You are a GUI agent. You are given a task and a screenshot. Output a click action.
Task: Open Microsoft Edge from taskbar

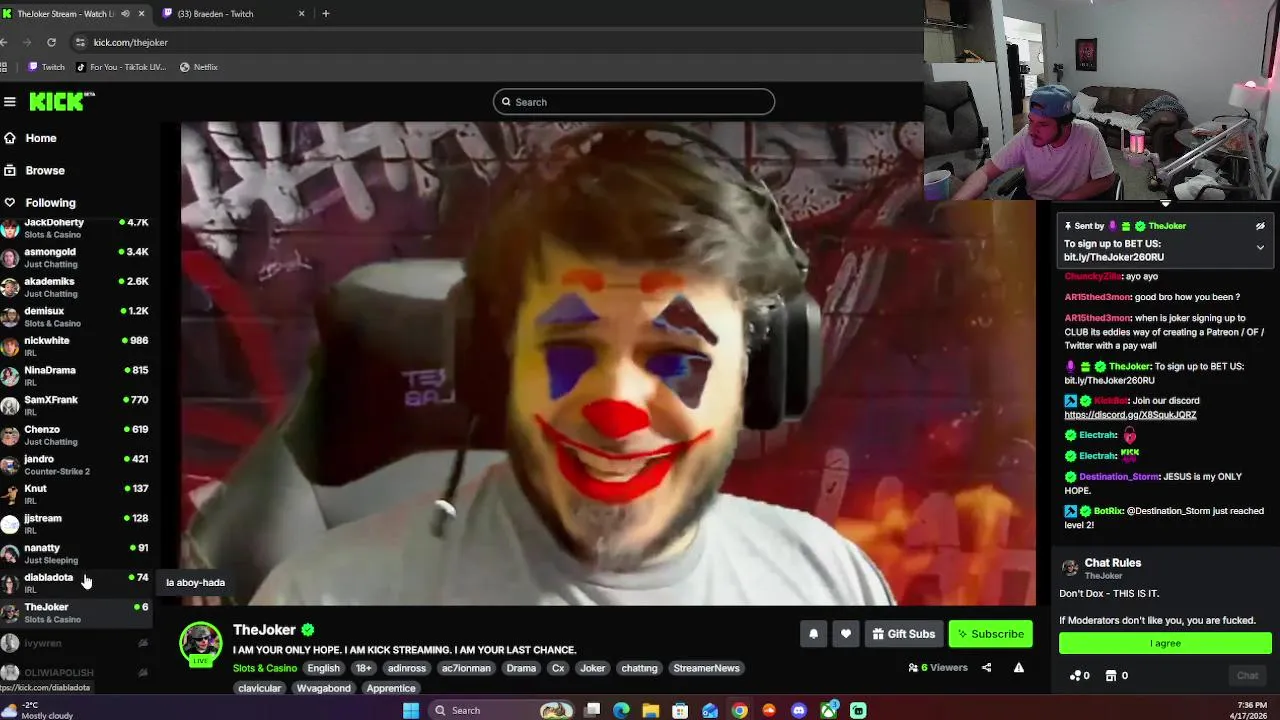[x=621, y=710]
